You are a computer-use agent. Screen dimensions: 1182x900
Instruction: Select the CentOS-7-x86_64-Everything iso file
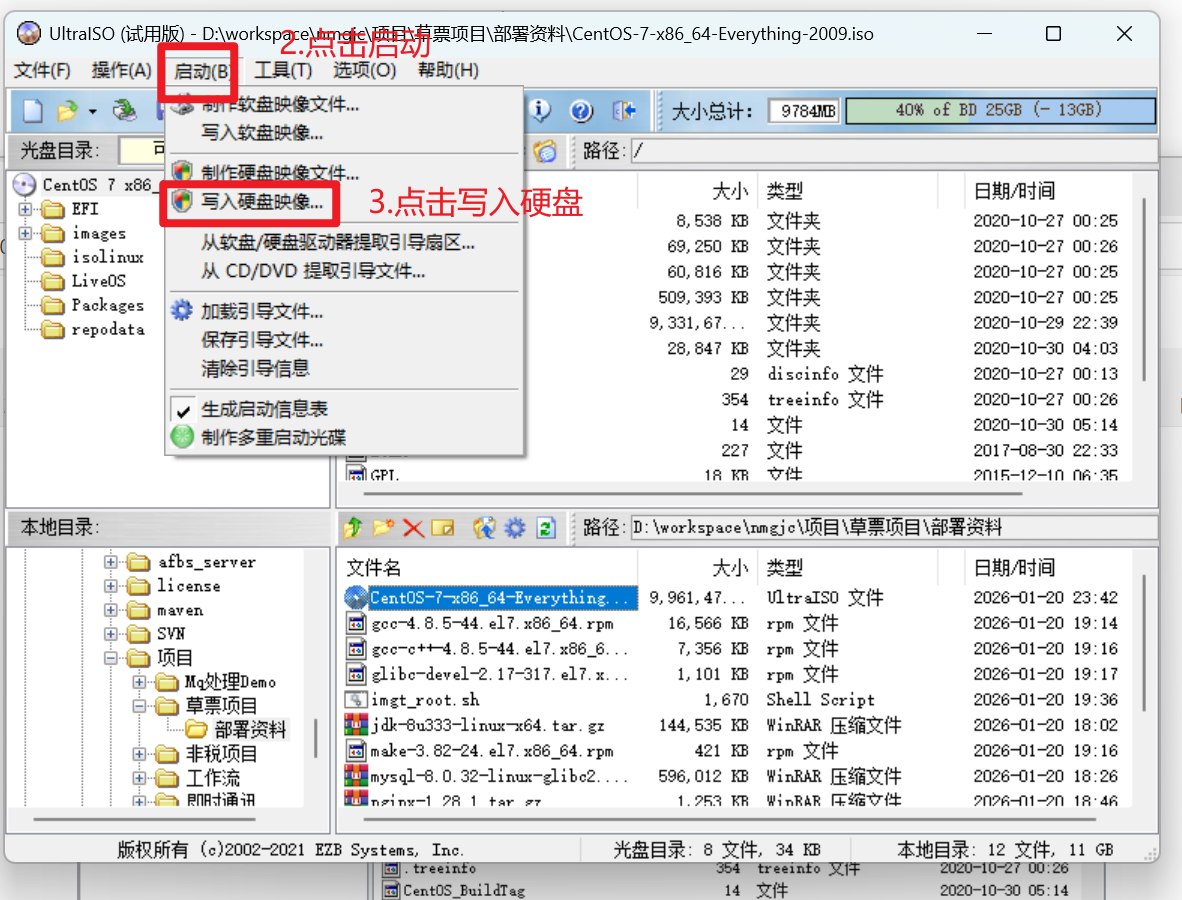490,598
